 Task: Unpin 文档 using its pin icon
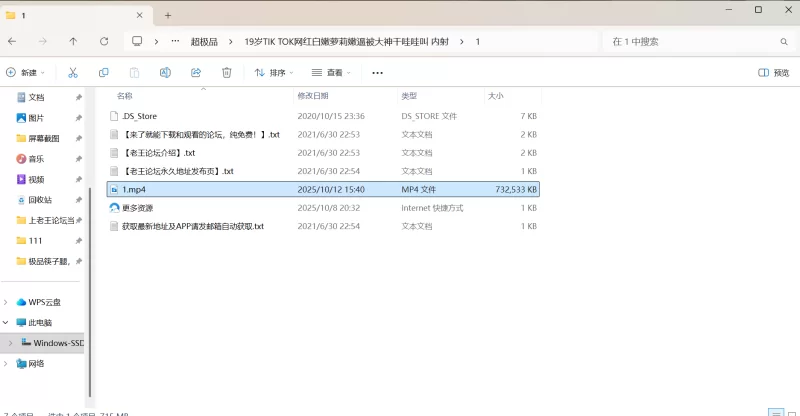pyautogui.click(x=79, y=97)
